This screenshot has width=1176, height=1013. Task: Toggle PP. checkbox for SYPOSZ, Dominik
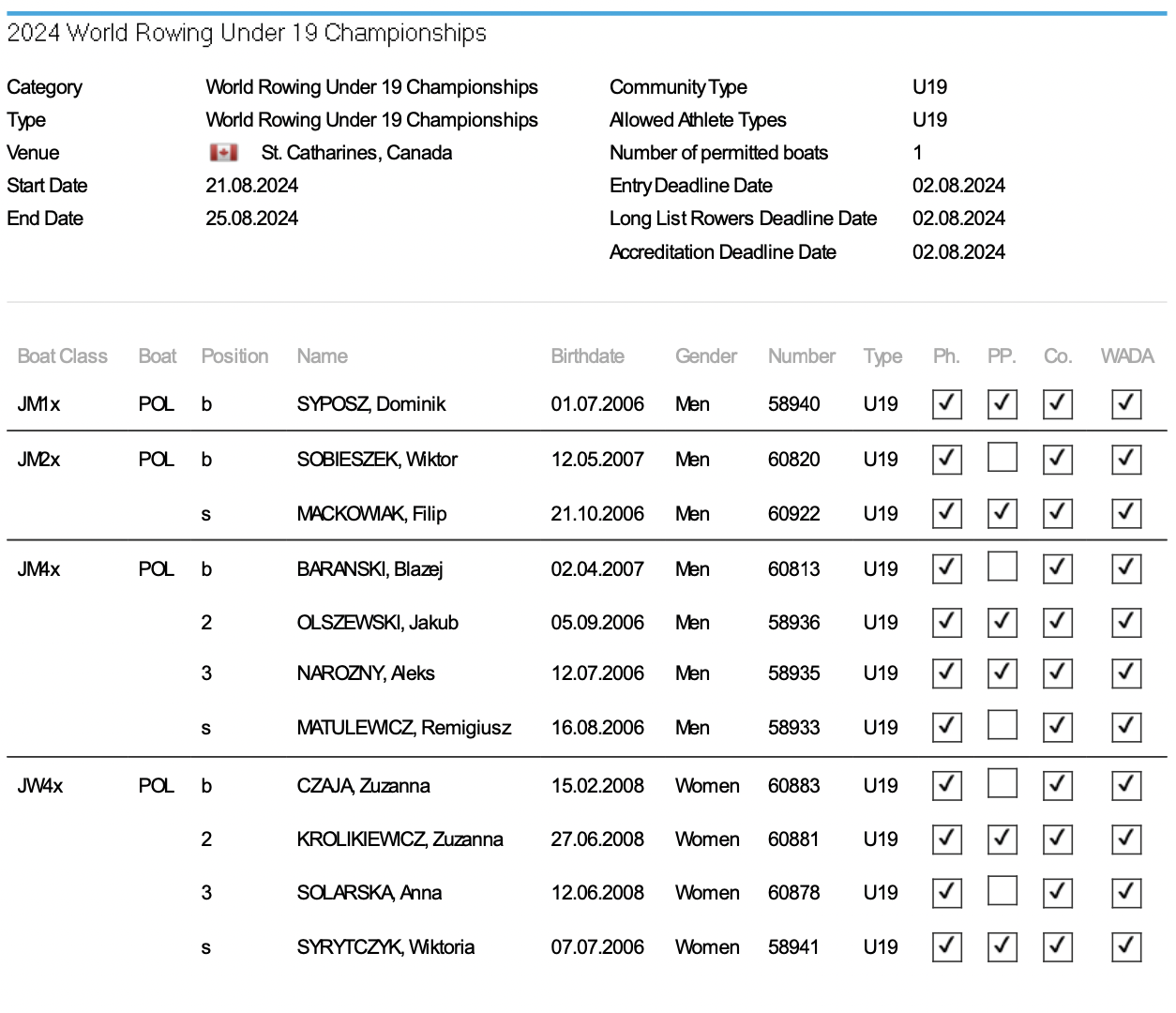coord(1003,404)
